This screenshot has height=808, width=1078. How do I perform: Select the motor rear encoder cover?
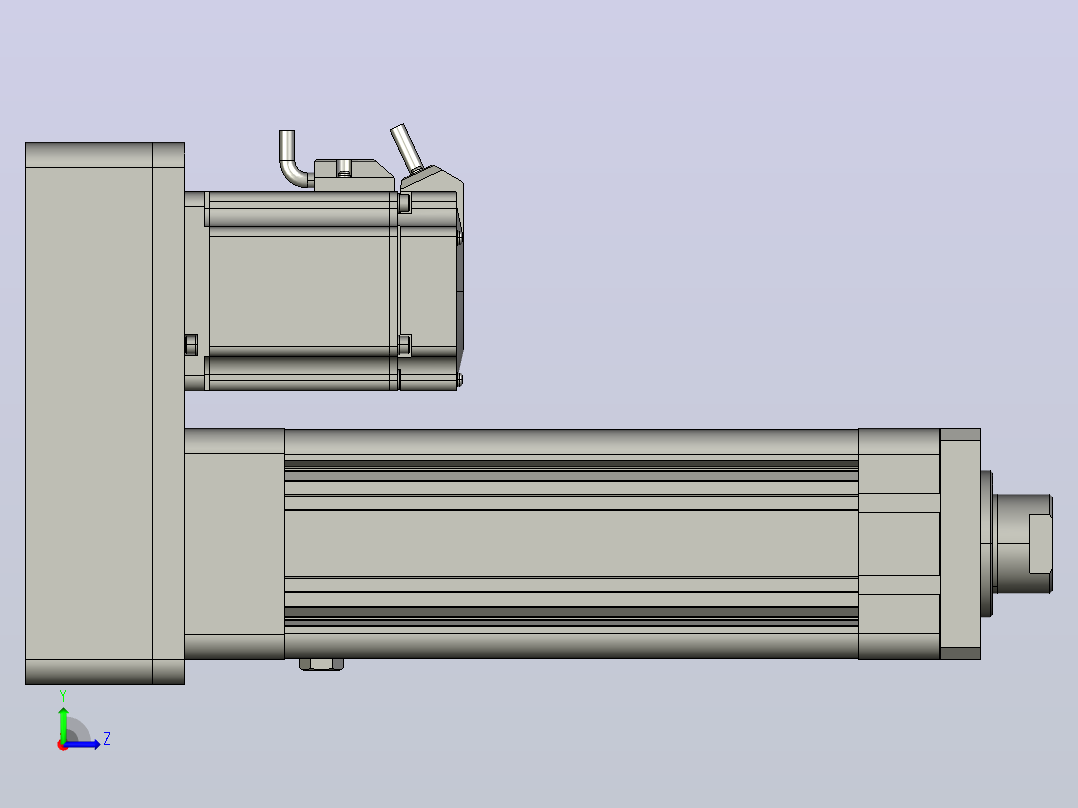[x=429, y=291]
